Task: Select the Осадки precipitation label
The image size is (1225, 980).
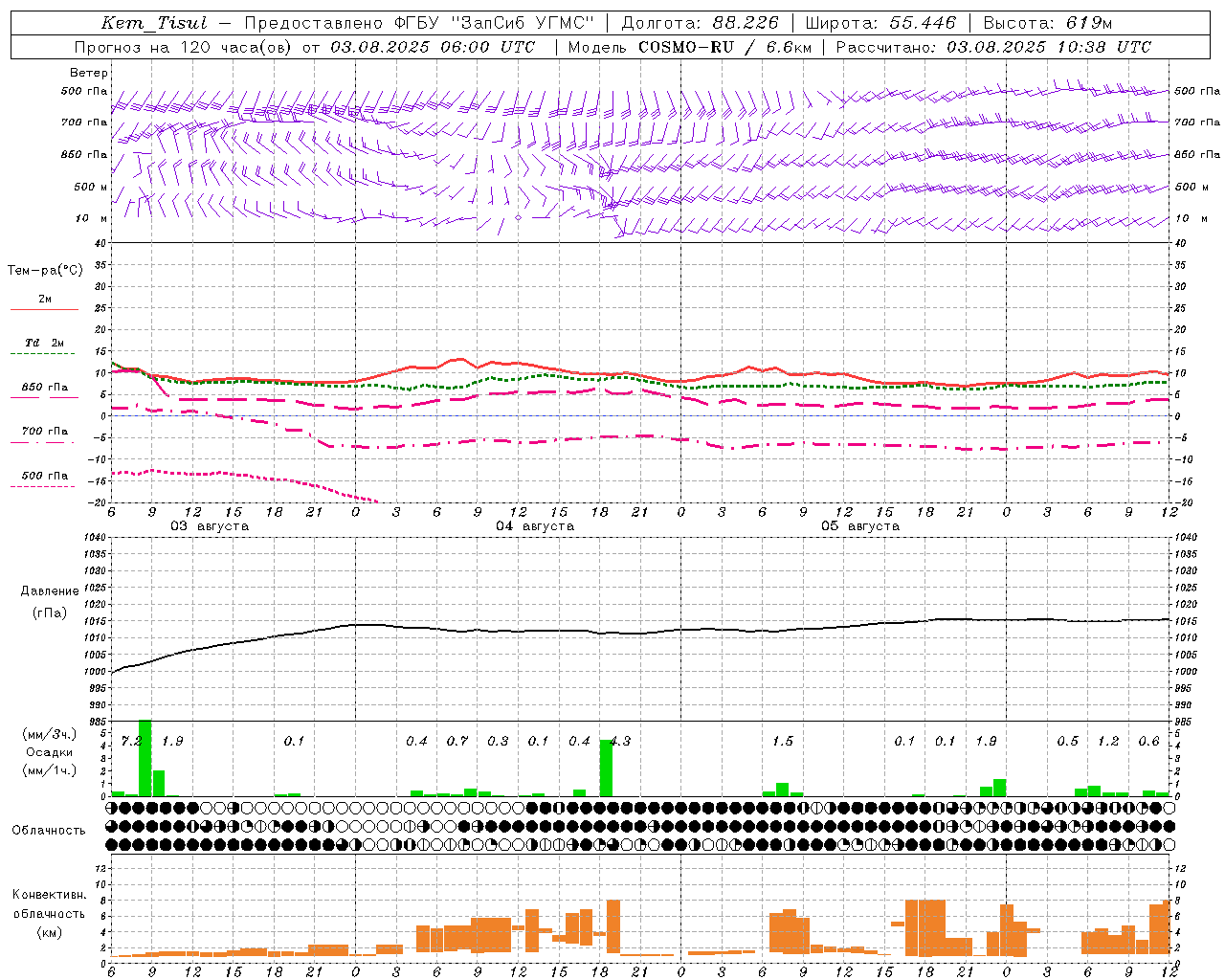Action: tap(50, 752)
